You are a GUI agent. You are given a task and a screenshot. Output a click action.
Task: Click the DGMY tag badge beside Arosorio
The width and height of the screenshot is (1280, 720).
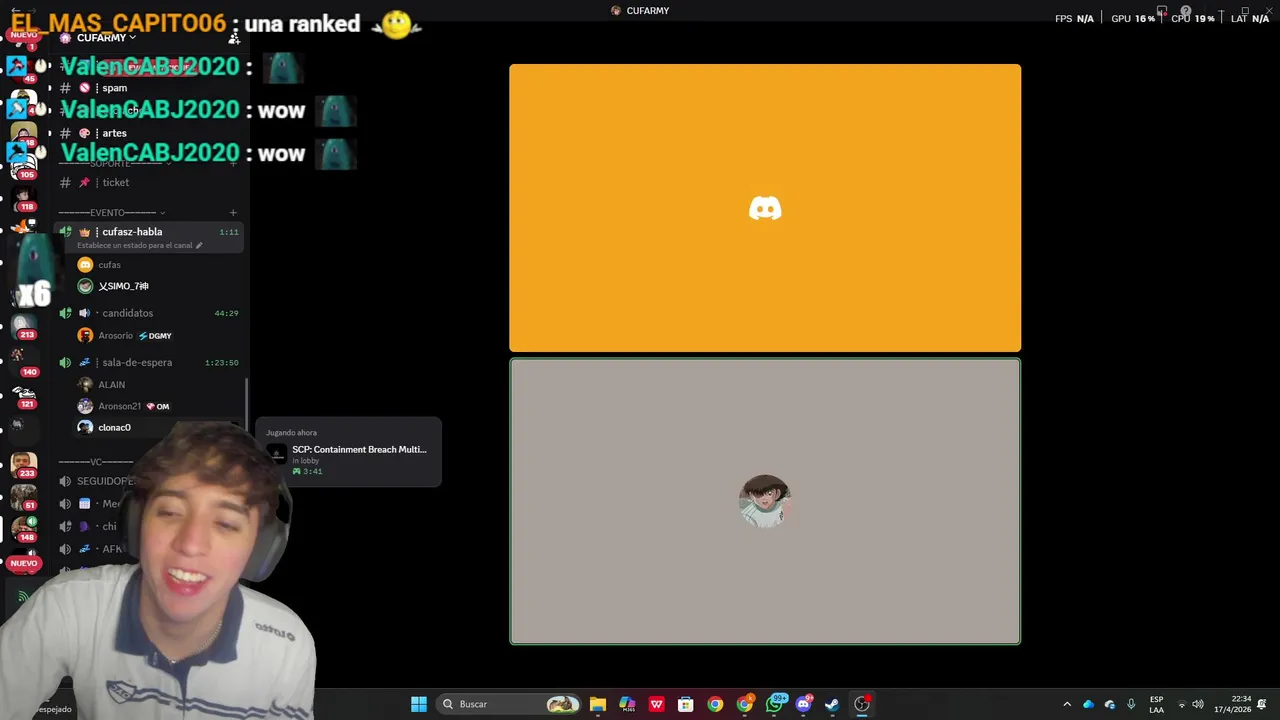pos(155,336)
